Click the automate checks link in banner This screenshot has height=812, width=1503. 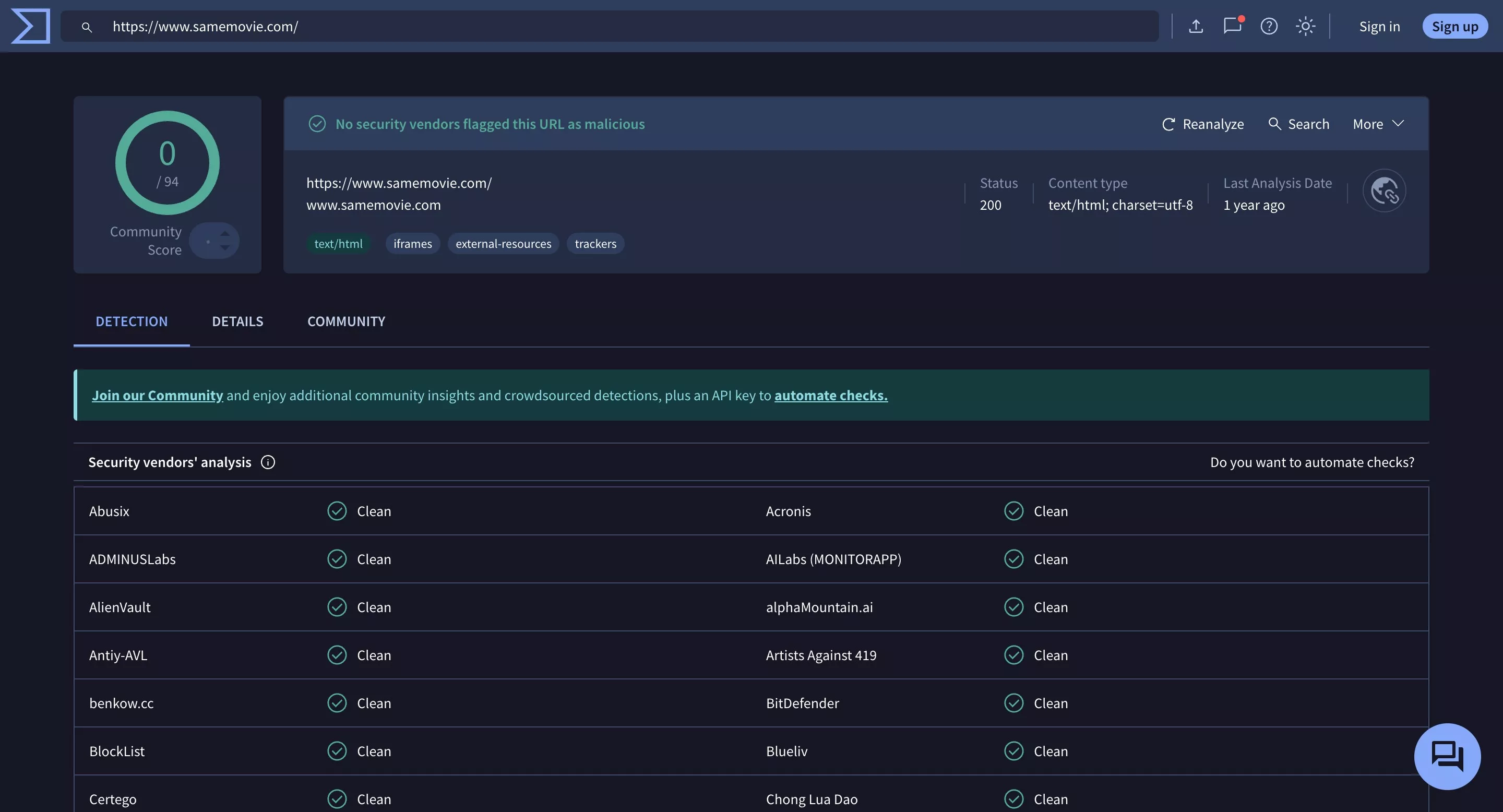tap(831, 396)
